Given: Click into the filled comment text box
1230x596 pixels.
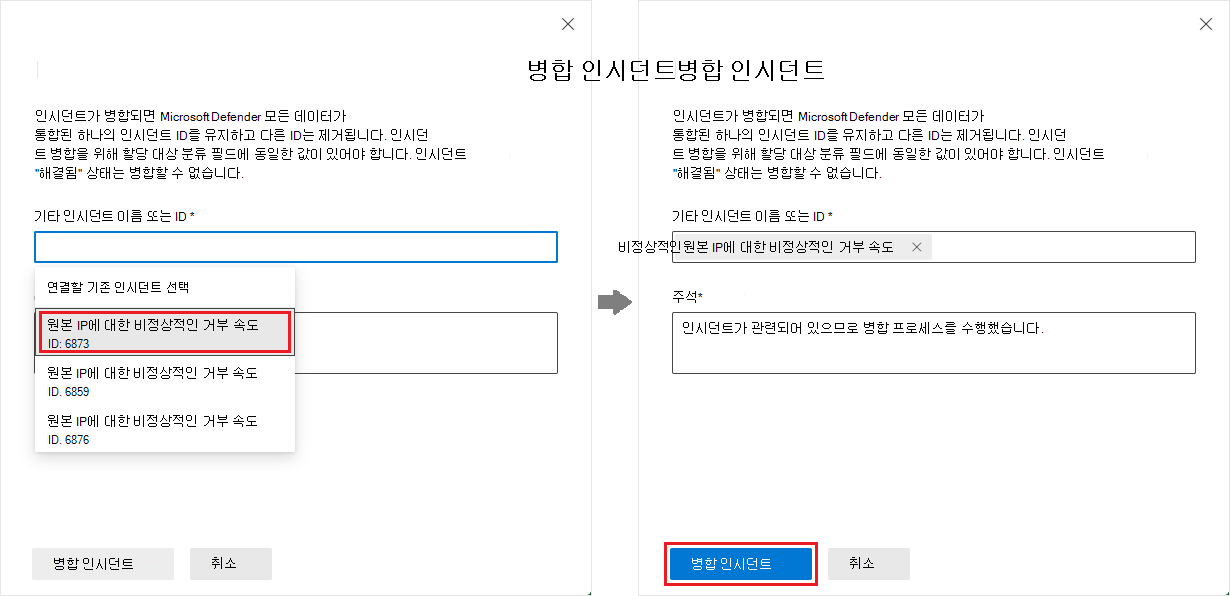Looking at the screenshot, I should 932,342.
